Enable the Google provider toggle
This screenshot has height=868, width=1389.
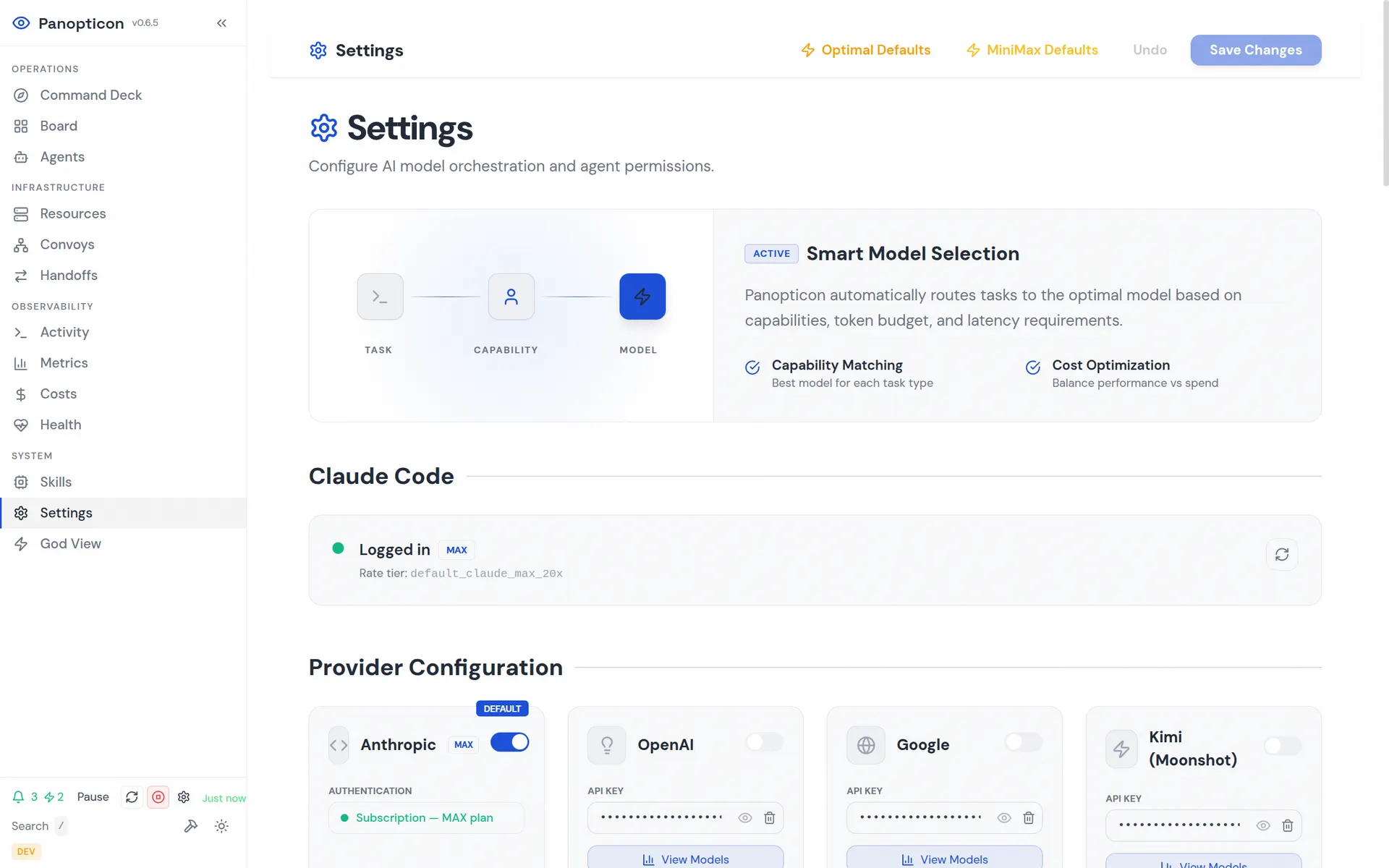[x=1024, y=742]
